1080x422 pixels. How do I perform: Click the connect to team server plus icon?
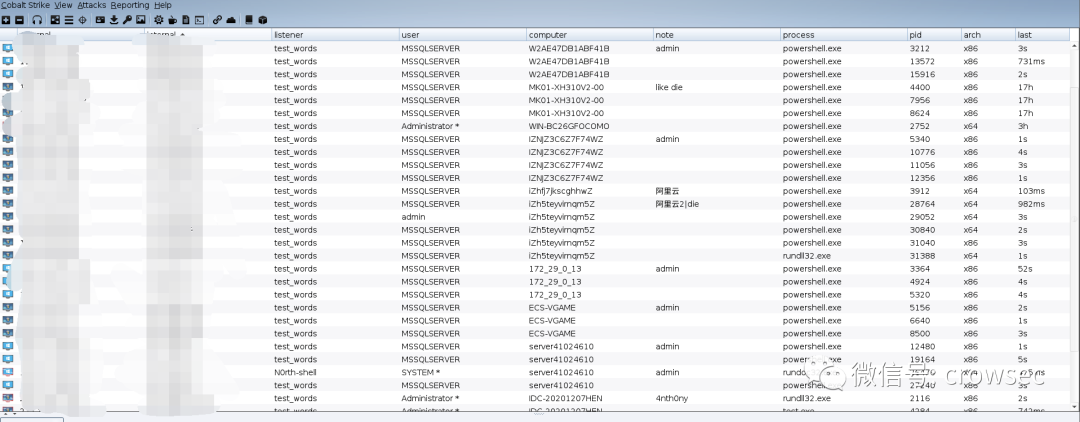6,20
